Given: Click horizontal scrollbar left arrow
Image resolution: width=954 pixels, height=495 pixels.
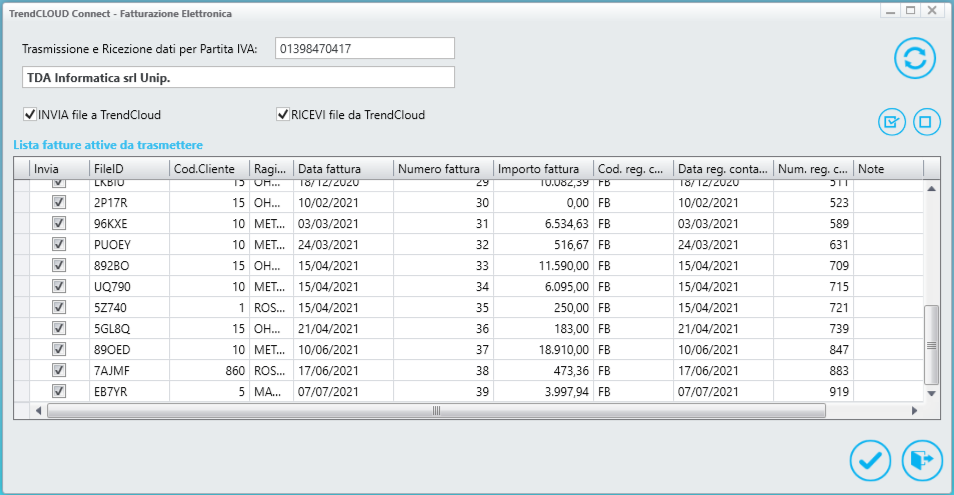Looking at the screenshot, I should (38, 411).
